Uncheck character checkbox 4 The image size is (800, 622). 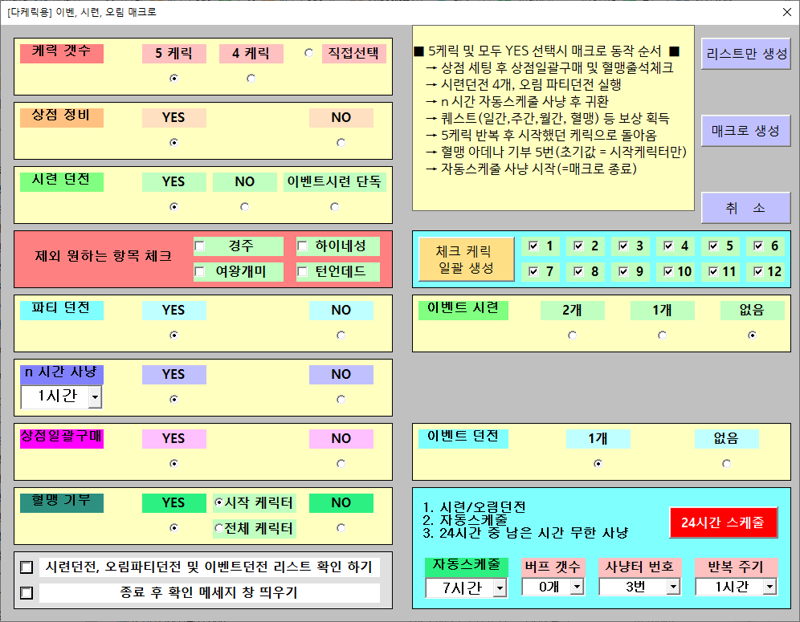pyautogui.click(x=668, y=246)
